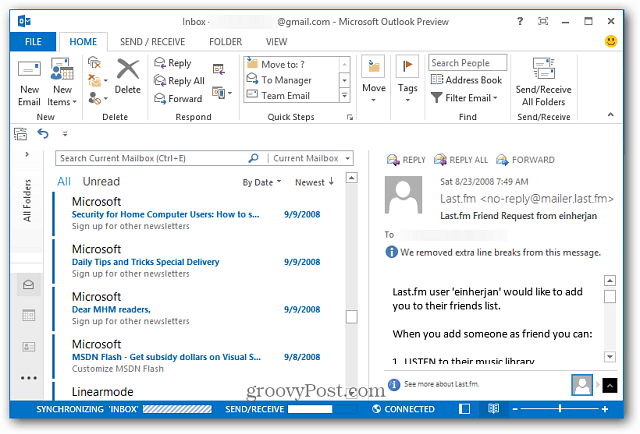Show Unread messages filter
Image resolution: width=640 pixels, height=434 pixels.
(x=101, y=182)
